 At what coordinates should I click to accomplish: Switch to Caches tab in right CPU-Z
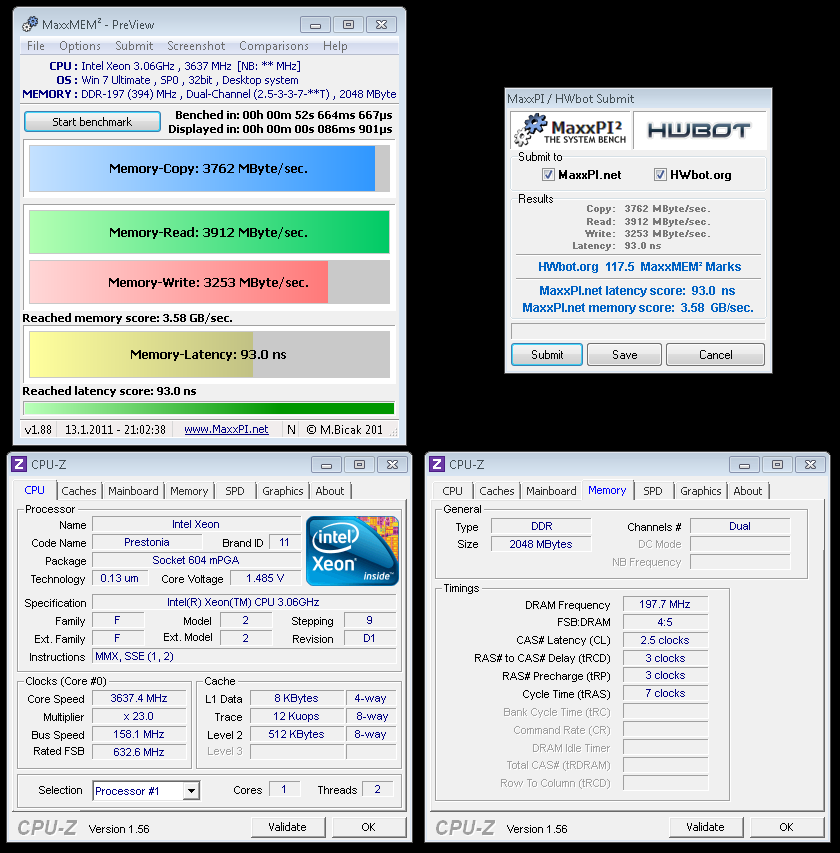click(x=497, y=491)
